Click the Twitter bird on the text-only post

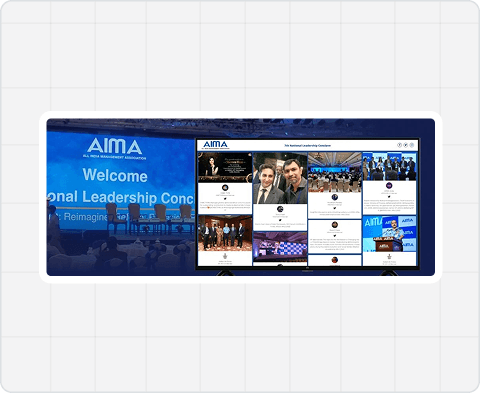click(x=335, y=235)
